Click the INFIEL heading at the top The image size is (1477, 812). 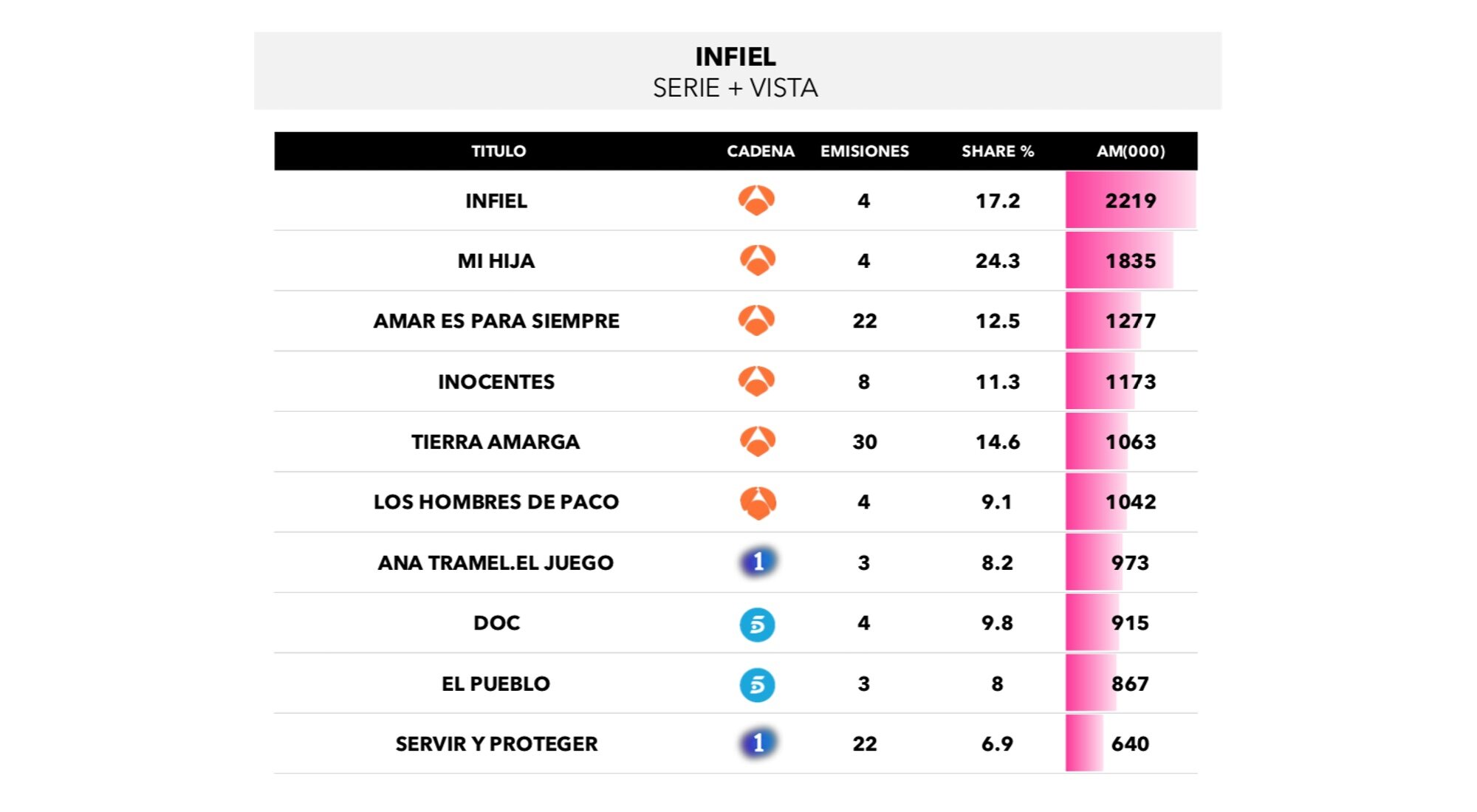736,57
